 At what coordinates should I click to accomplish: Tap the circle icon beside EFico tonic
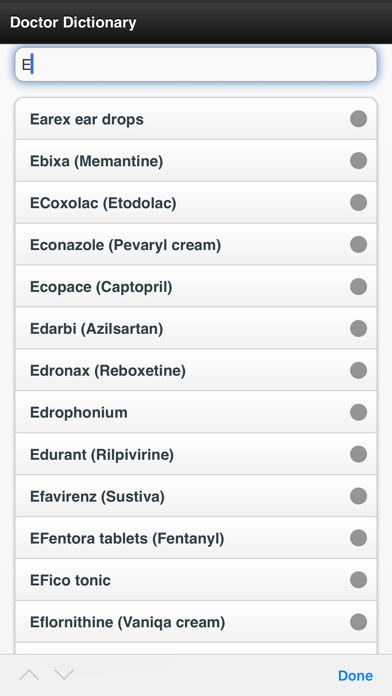click(358, 579)
